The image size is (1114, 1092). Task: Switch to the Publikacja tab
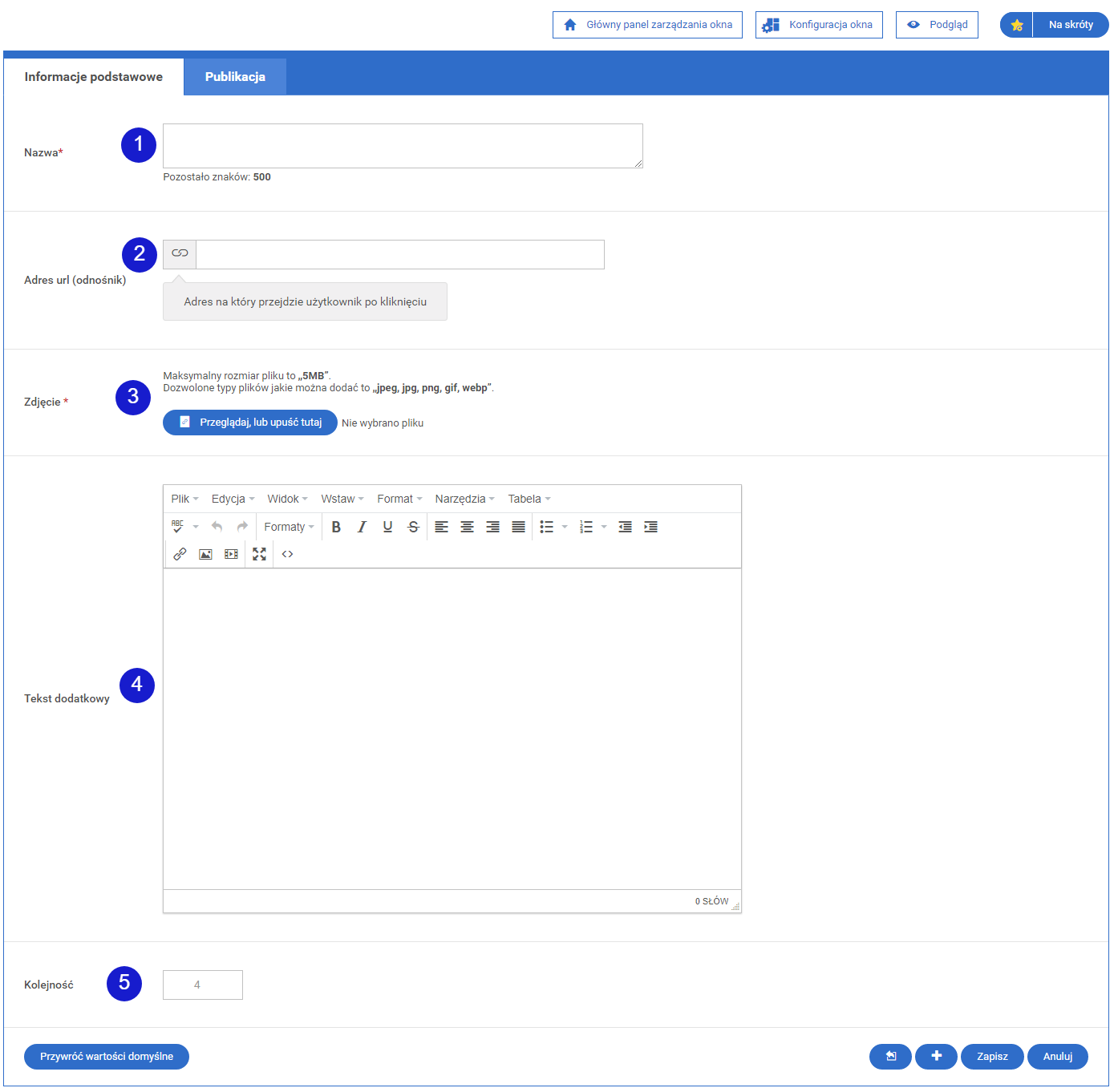pos(235,77)
